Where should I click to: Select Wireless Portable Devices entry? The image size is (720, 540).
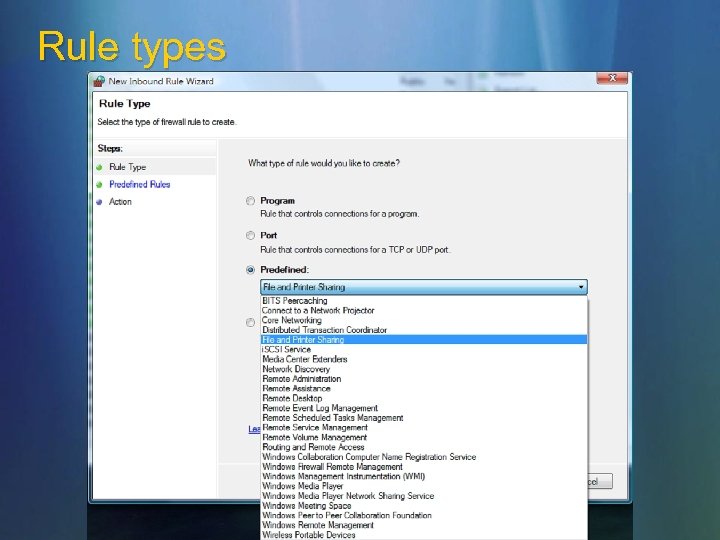[x=309, y=534]
